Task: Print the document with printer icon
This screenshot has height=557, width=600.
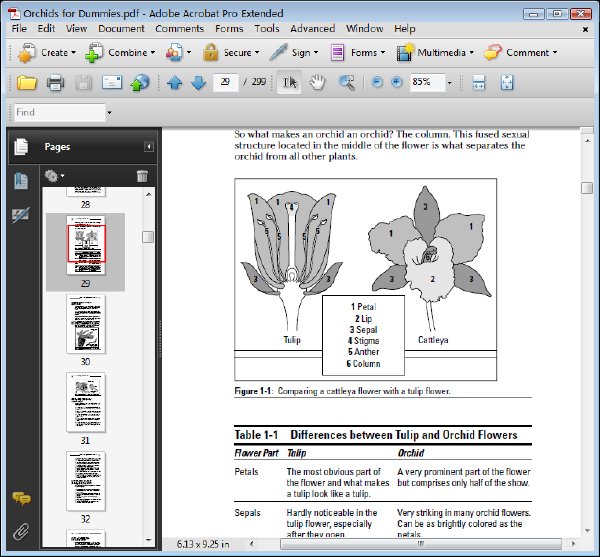Action: (55, 83)
